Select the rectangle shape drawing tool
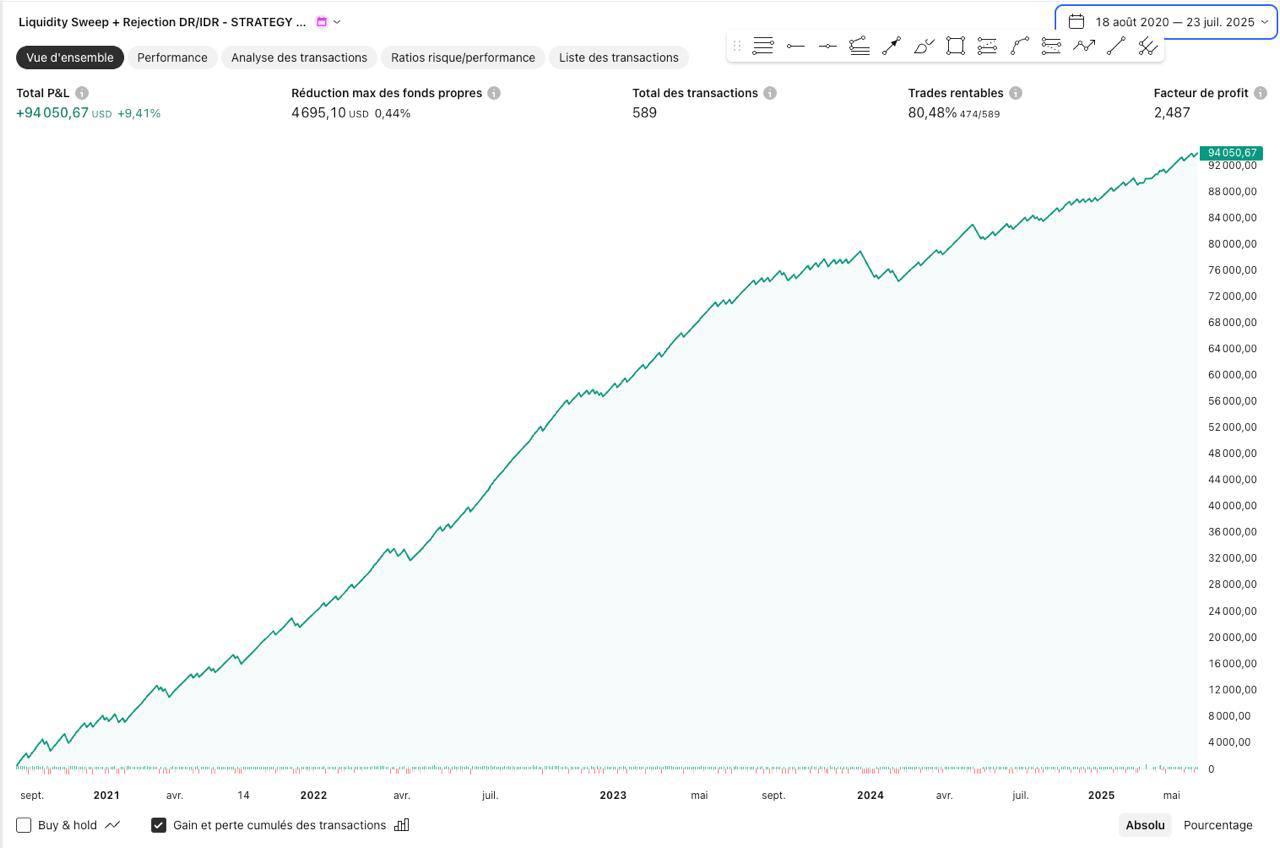The height and width of the screenshot is (848, 1280). click(955, 45)
